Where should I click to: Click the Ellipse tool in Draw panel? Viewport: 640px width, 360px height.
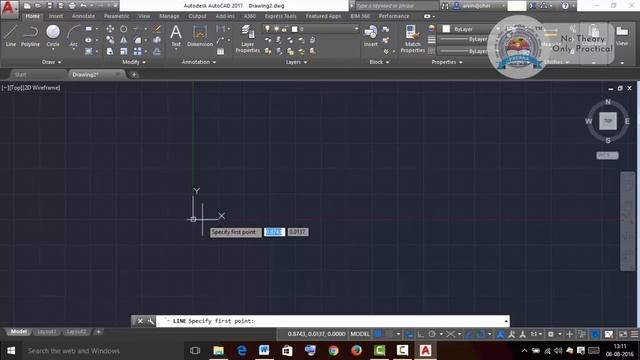coord(89,40)
